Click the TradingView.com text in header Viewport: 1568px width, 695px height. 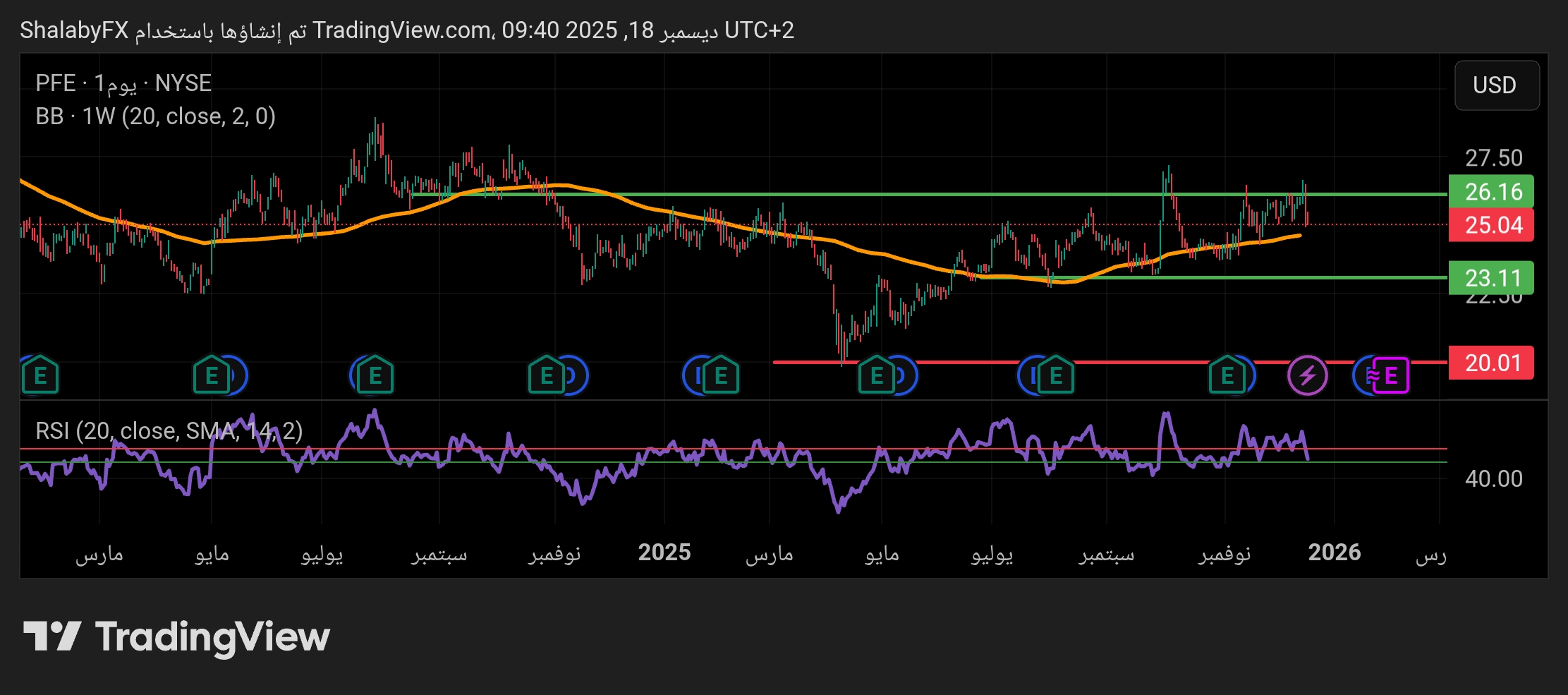click(x=402, y=30)
